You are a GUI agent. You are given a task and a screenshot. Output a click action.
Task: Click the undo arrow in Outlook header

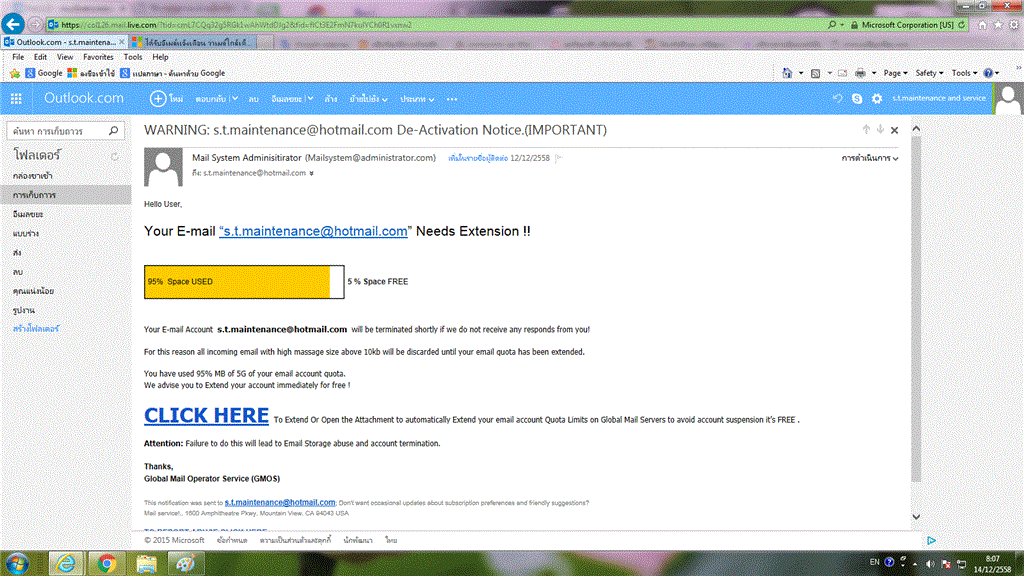[837, 99]
